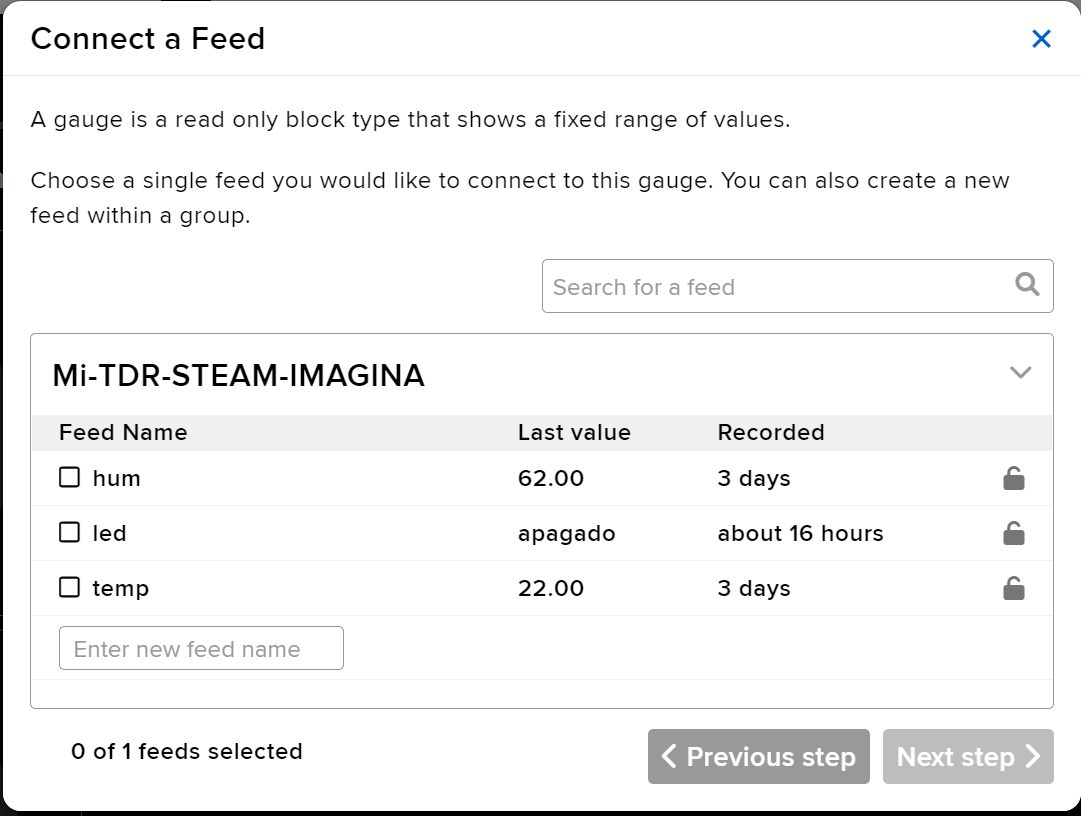Click the Enter new feed name field
Image resolution: width=1081 pixels, height=816 pixels.
pyautogui.click(x=201, y=648)
